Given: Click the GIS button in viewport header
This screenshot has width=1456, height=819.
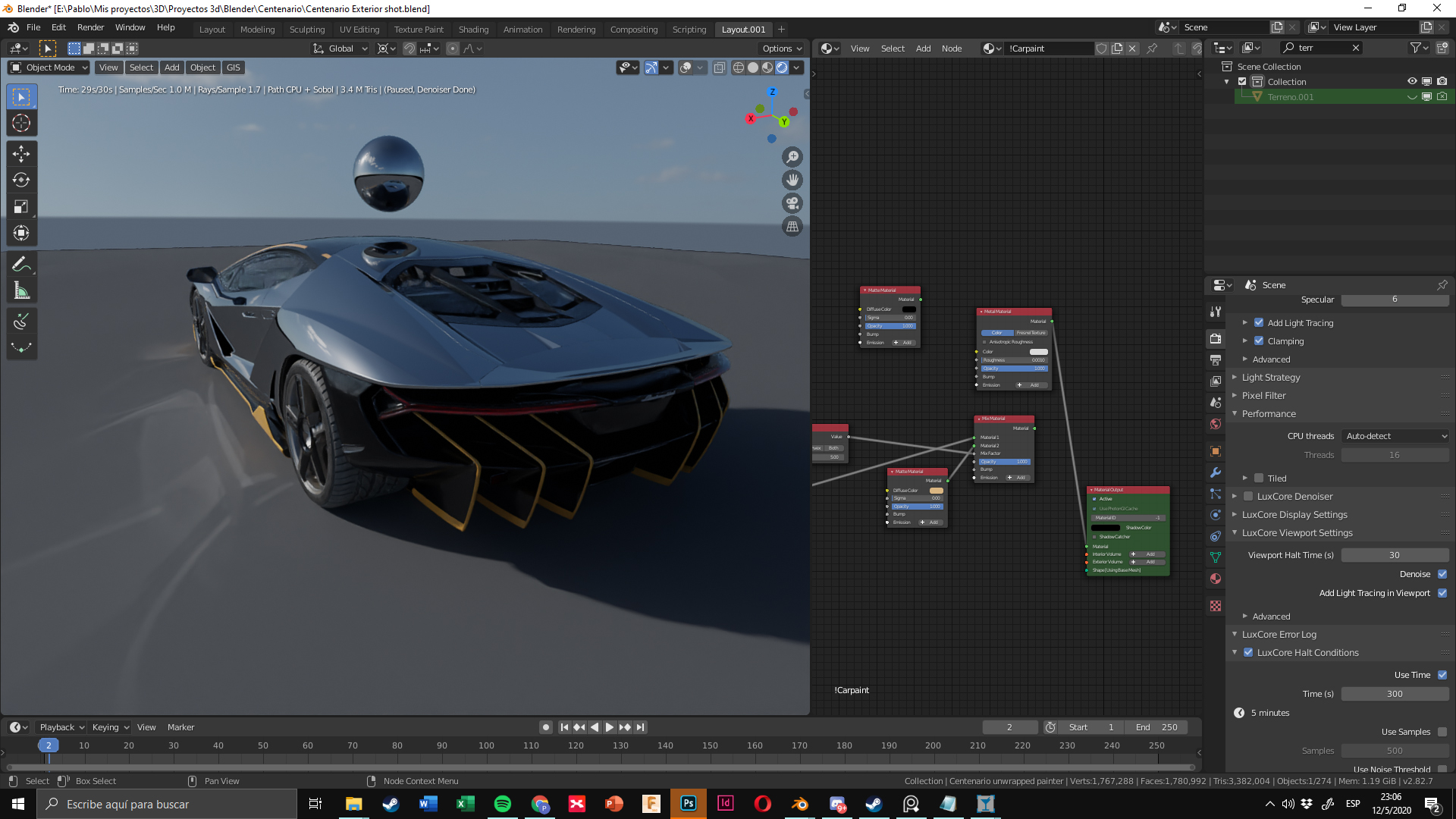Looking at the screenshot, I should [233, 67].
